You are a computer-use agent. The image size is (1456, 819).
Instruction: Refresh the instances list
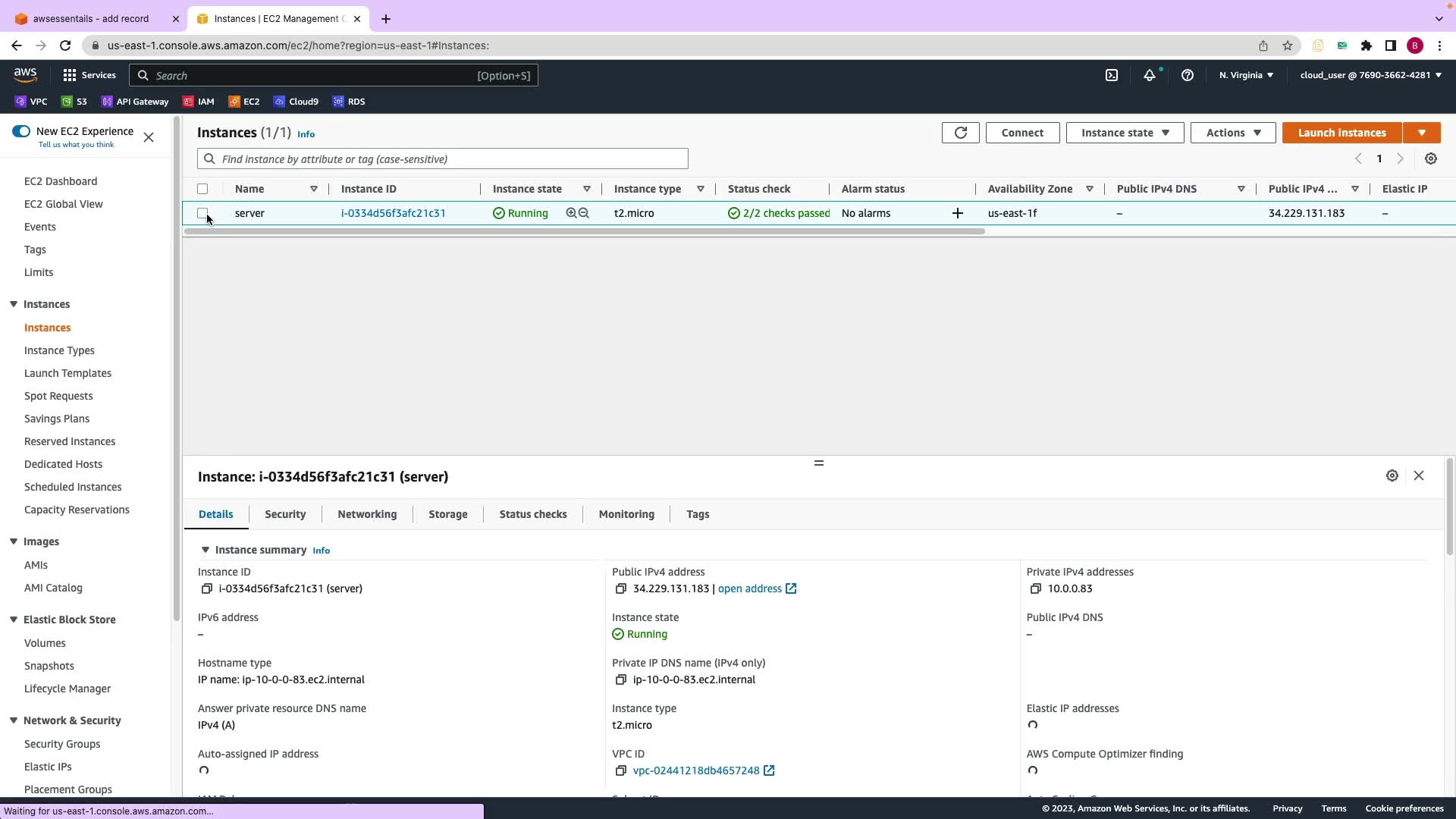coord(960,133)
